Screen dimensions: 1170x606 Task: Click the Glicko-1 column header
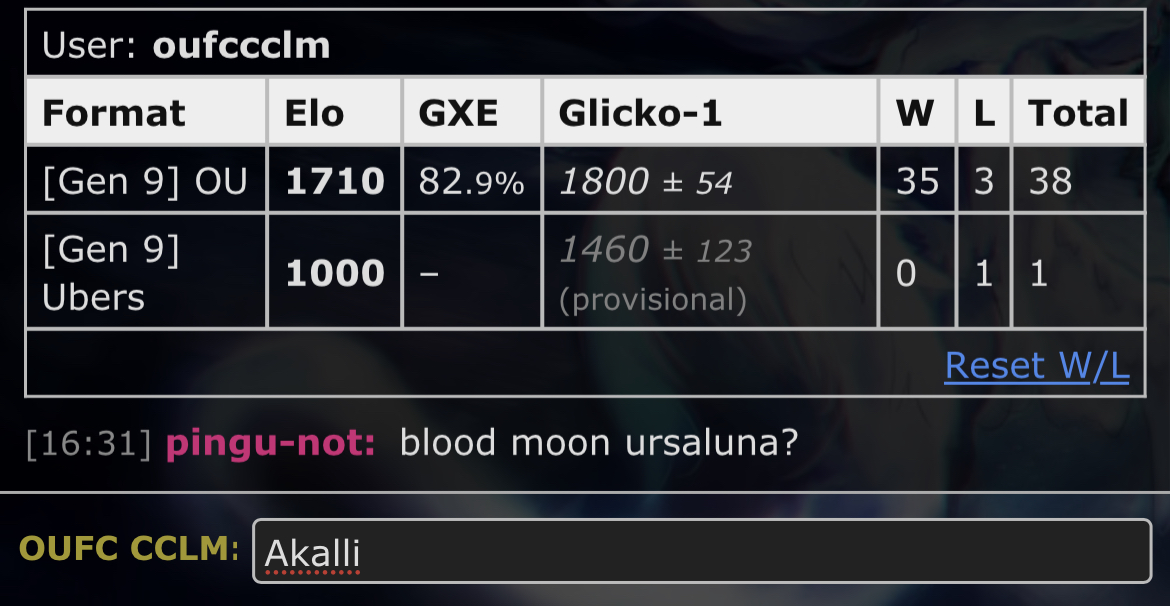640,113
